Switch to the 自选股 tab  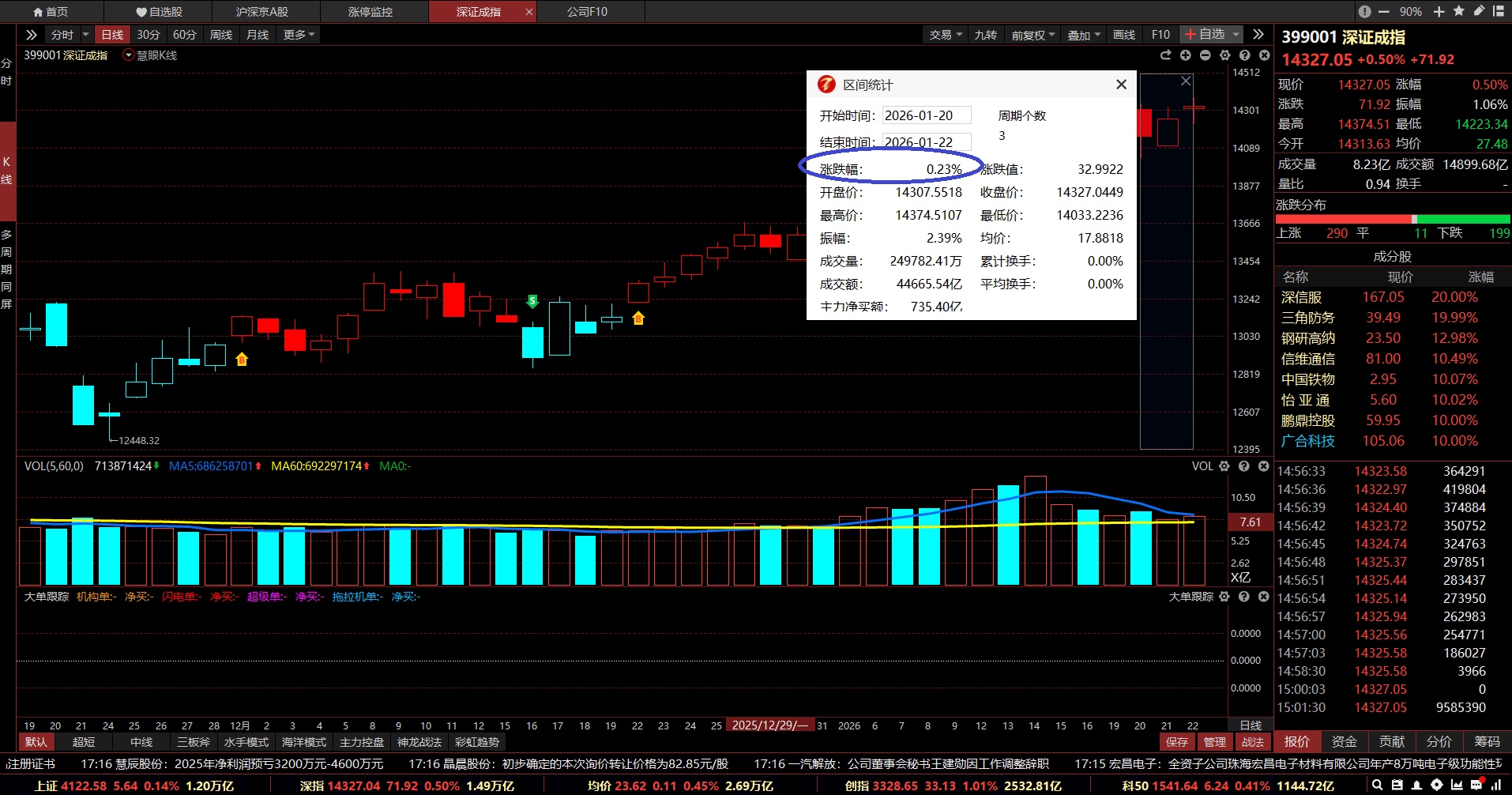[159, 12]
